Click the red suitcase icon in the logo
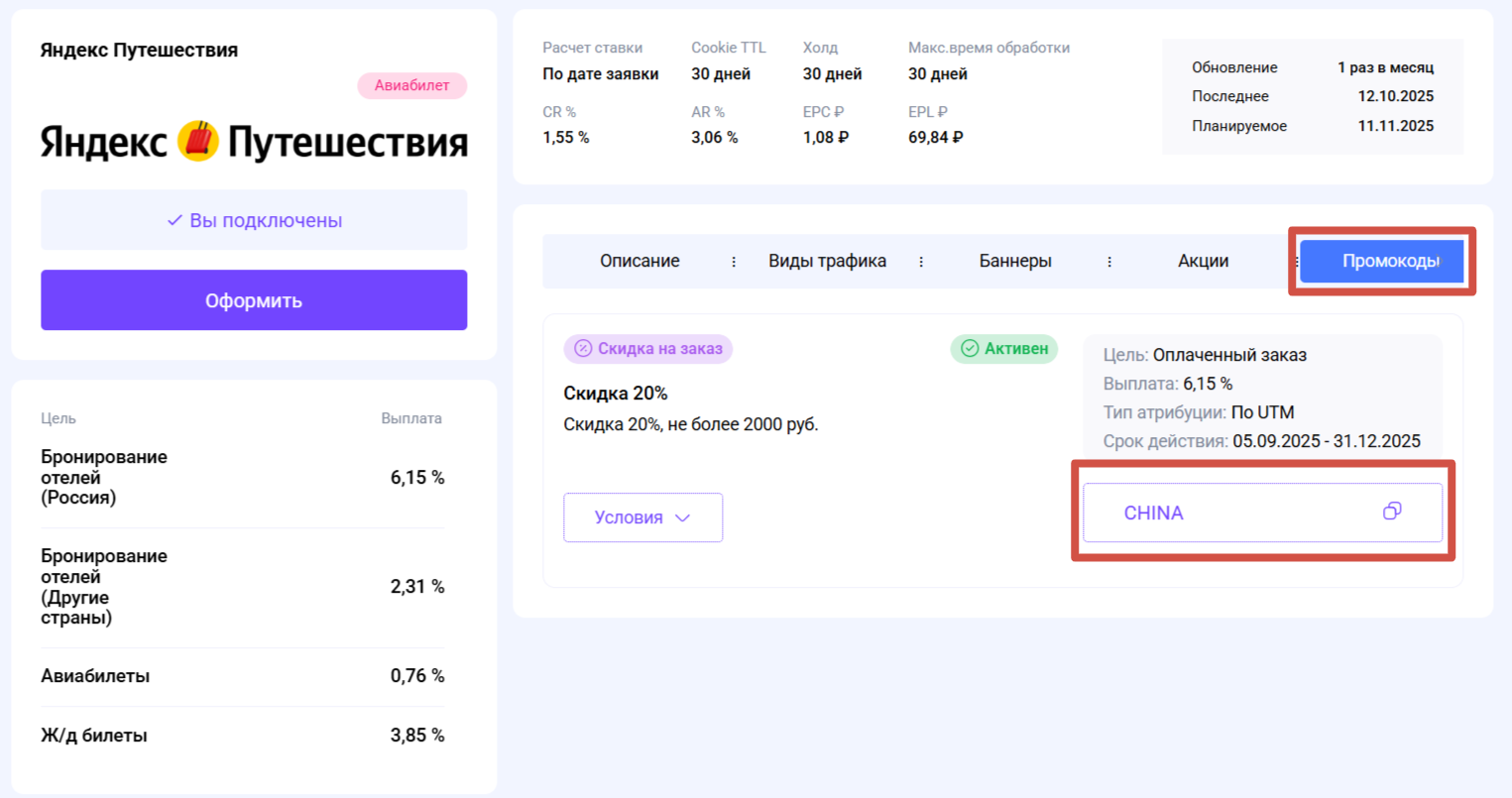1512x798 pixels. tap(198, 142)
